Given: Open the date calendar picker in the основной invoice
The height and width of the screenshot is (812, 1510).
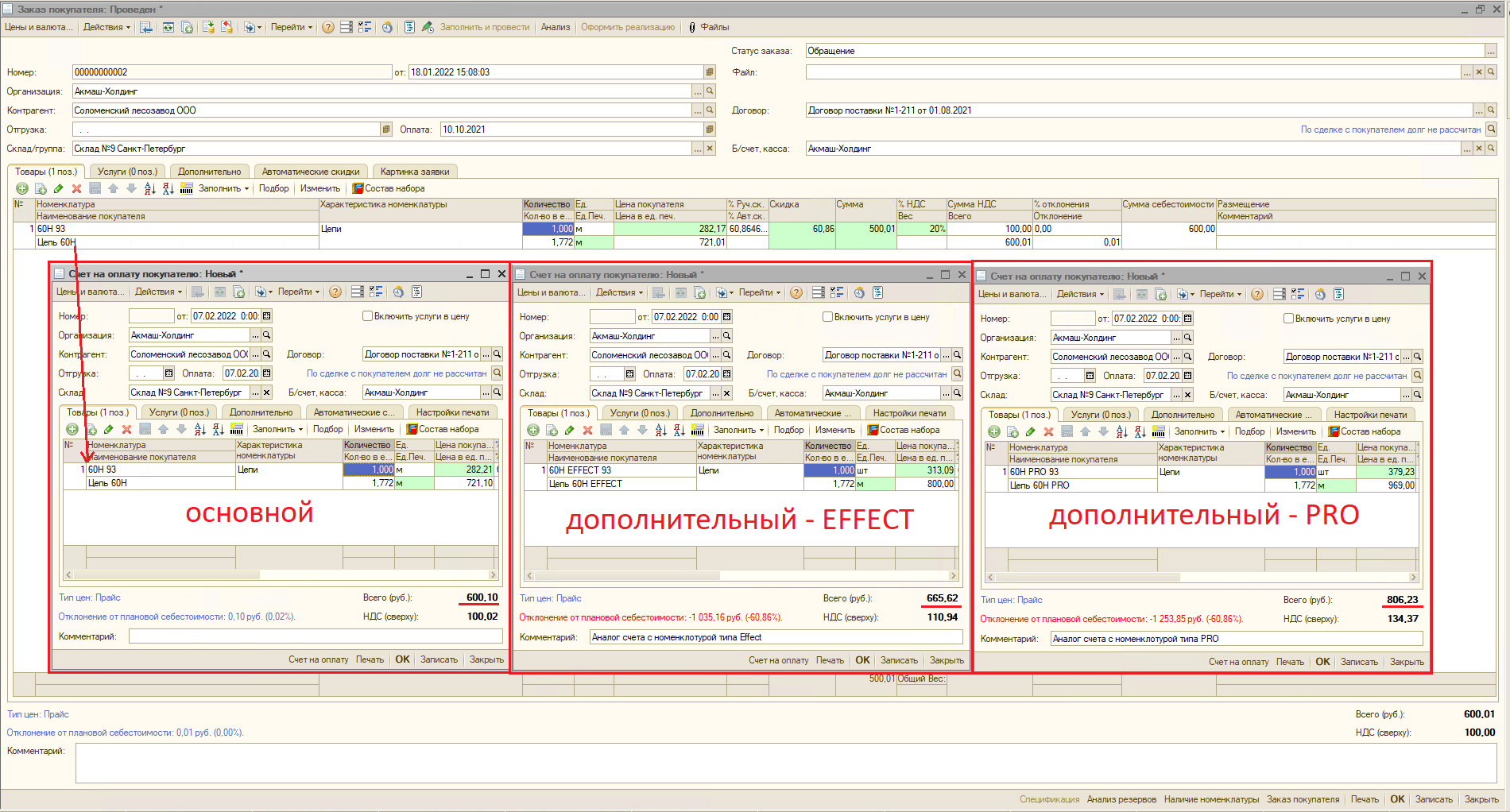Looking at the screenshot, I should coord(267,315).
